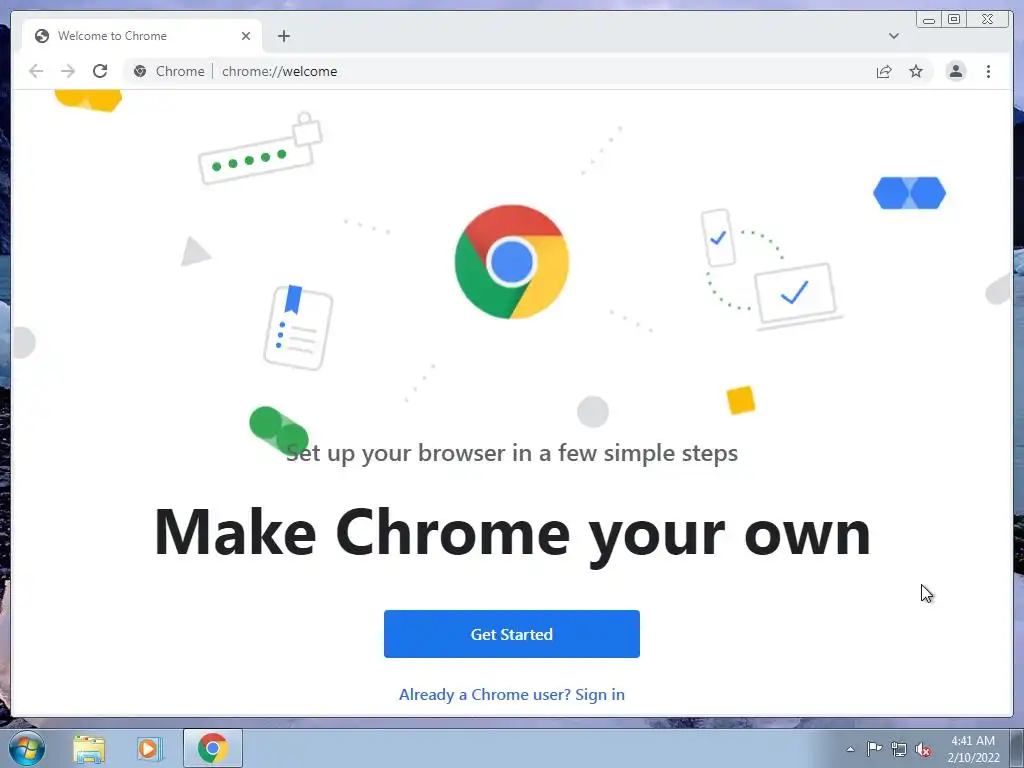This screenshot has width=1024, height=768.
Task: Open the profile avatar button
Action: coord(955,71)
